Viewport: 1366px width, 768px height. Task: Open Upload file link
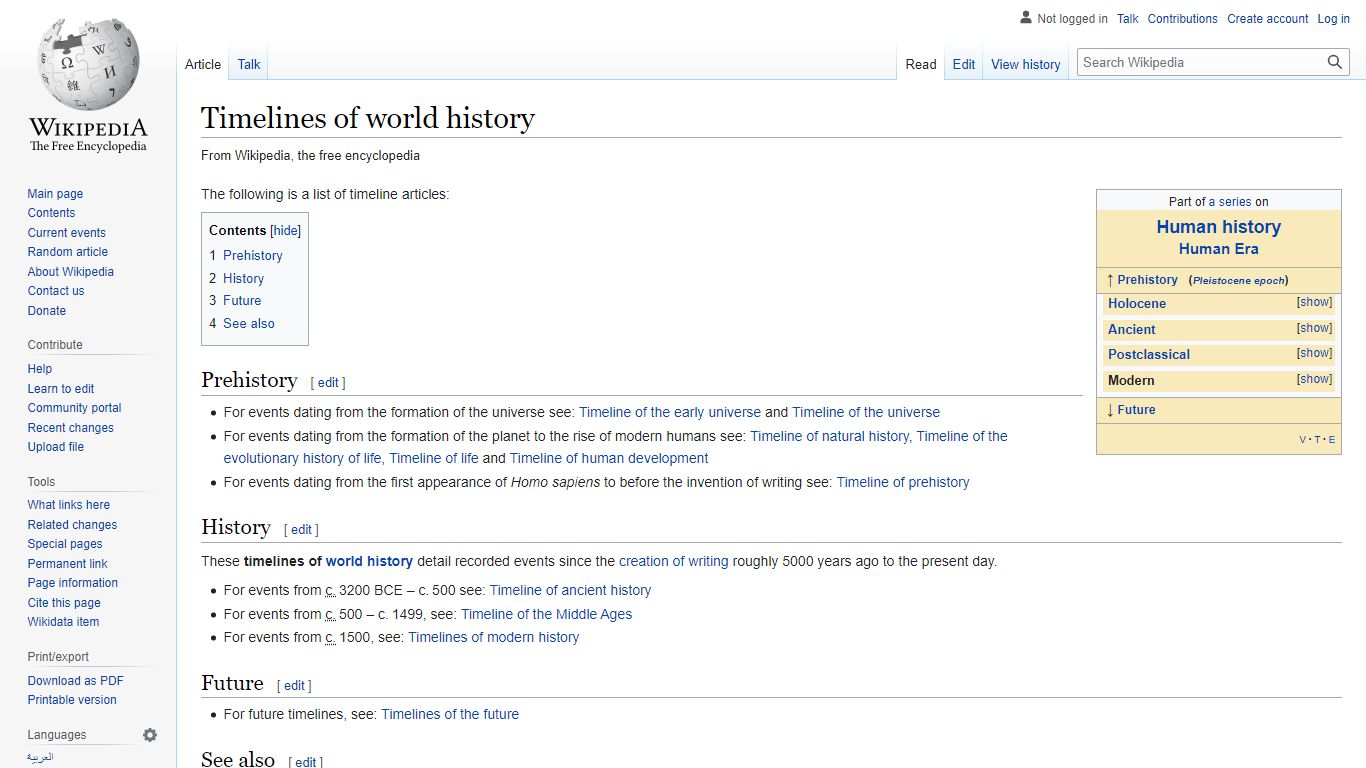(56, 447)
